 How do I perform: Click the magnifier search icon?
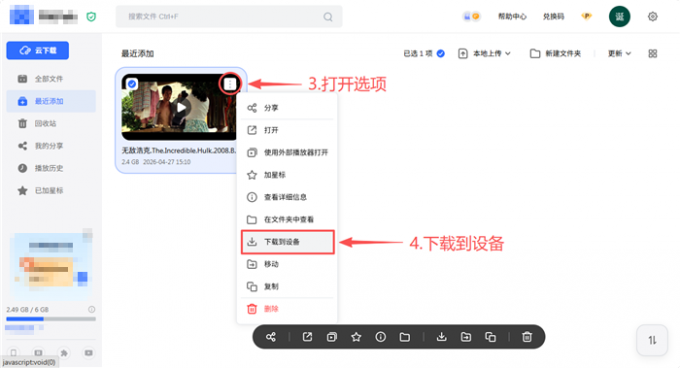click(328, 17)
